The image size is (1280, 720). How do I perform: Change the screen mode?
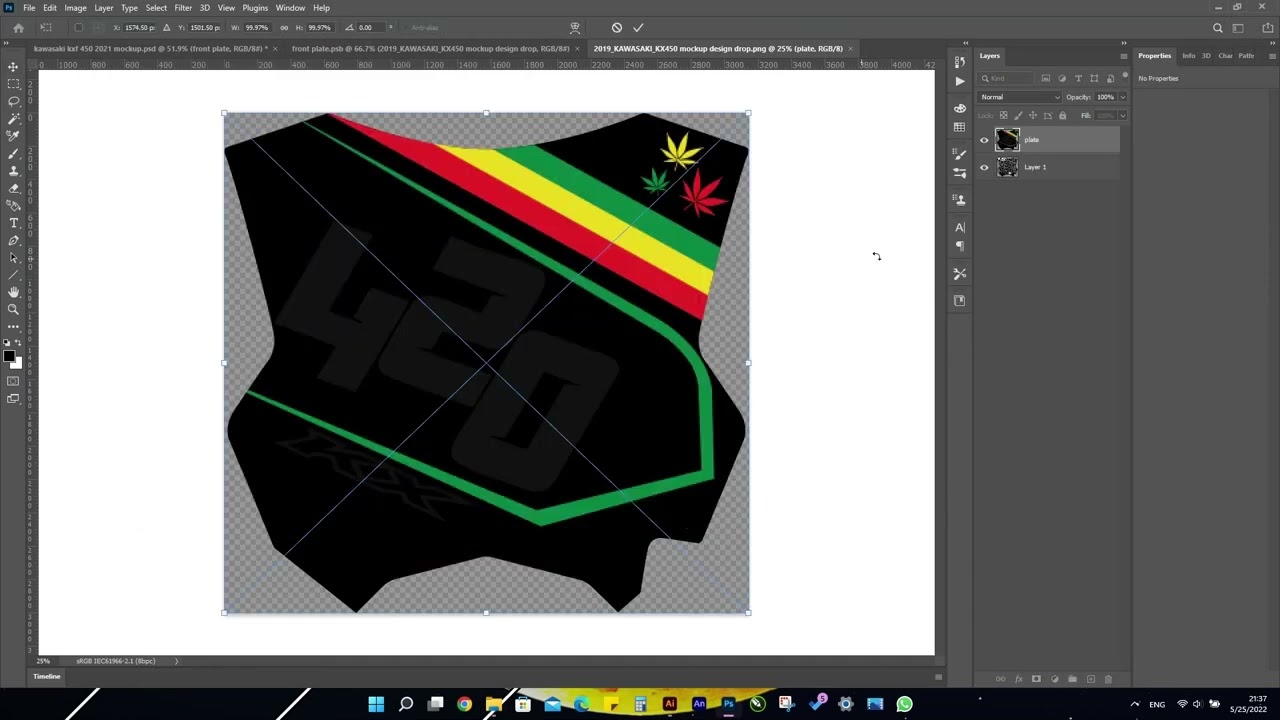(x=13, y=399)
